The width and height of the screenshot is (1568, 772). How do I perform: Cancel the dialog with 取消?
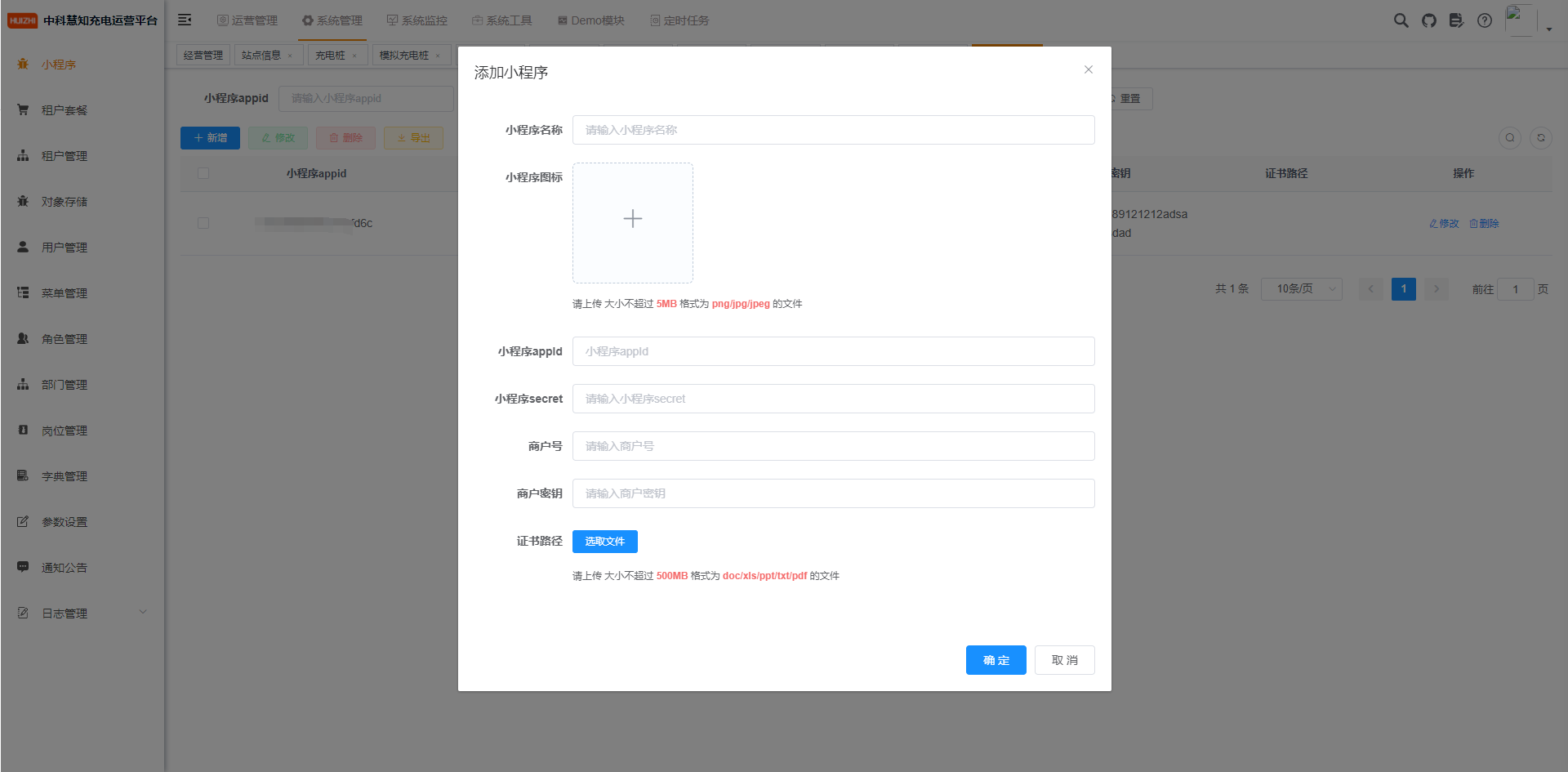point(1065,660)
